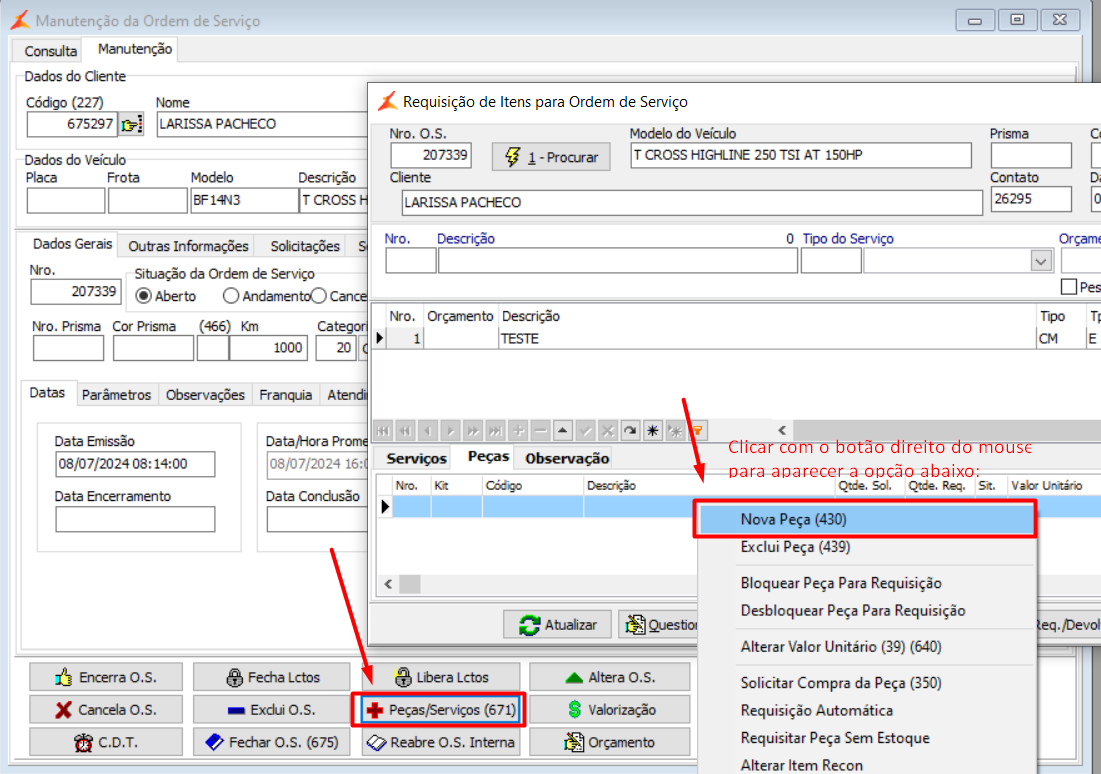
Task: Click the Nro. O.S. field showing 207339
Action: 430,155
